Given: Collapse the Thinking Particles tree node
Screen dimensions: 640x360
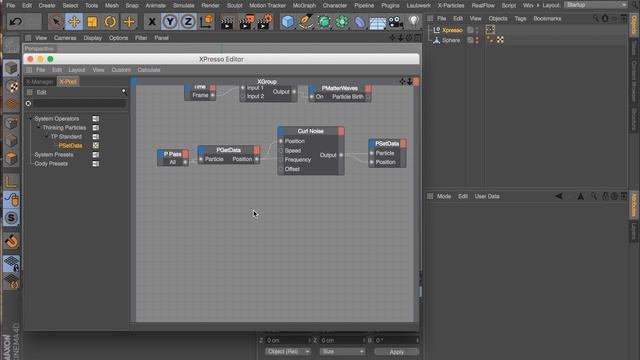Looking at the screenshot, I should pos(38,128).
